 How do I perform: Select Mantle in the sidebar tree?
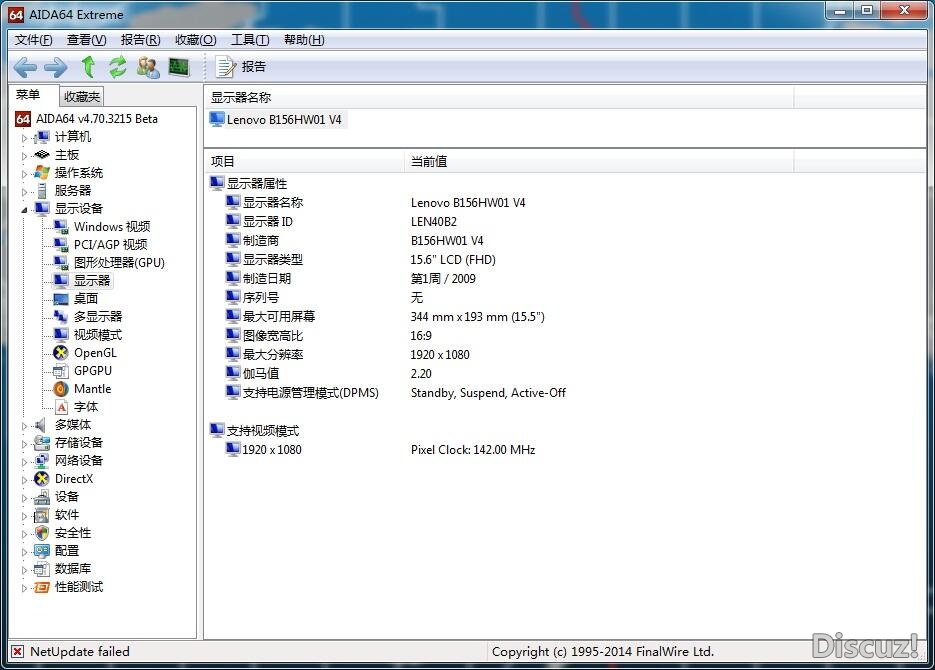(x=92, y=389)
